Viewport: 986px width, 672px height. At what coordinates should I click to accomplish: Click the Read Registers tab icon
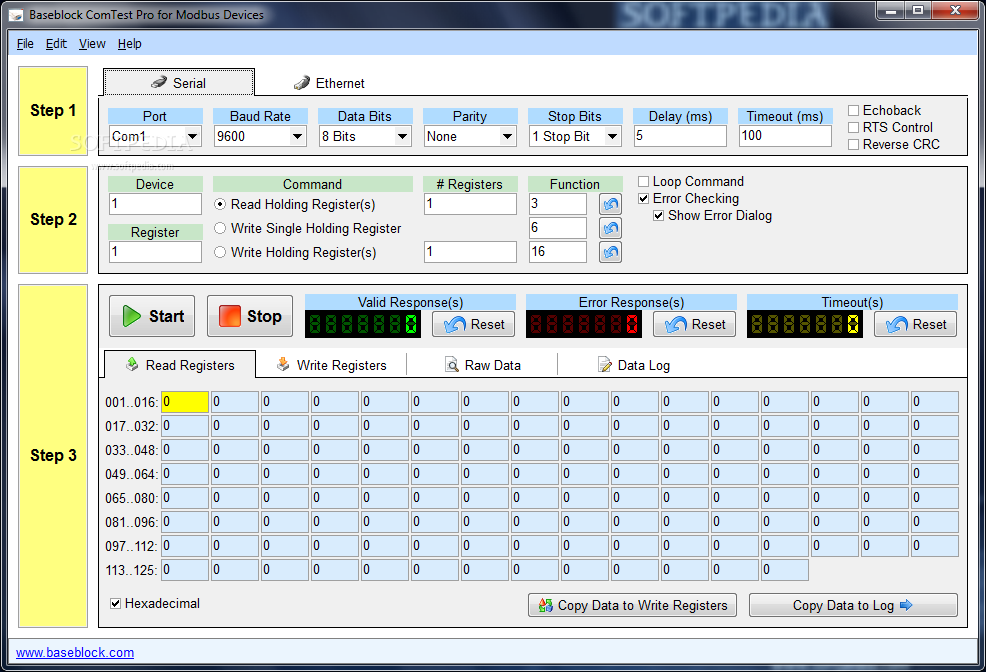click(132, 364)
